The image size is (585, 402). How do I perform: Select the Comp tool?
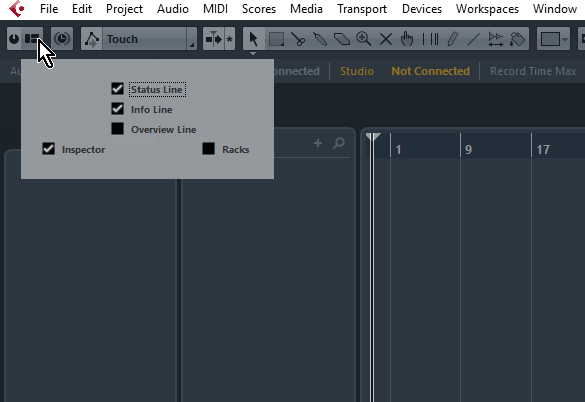(x=430, y=39)
